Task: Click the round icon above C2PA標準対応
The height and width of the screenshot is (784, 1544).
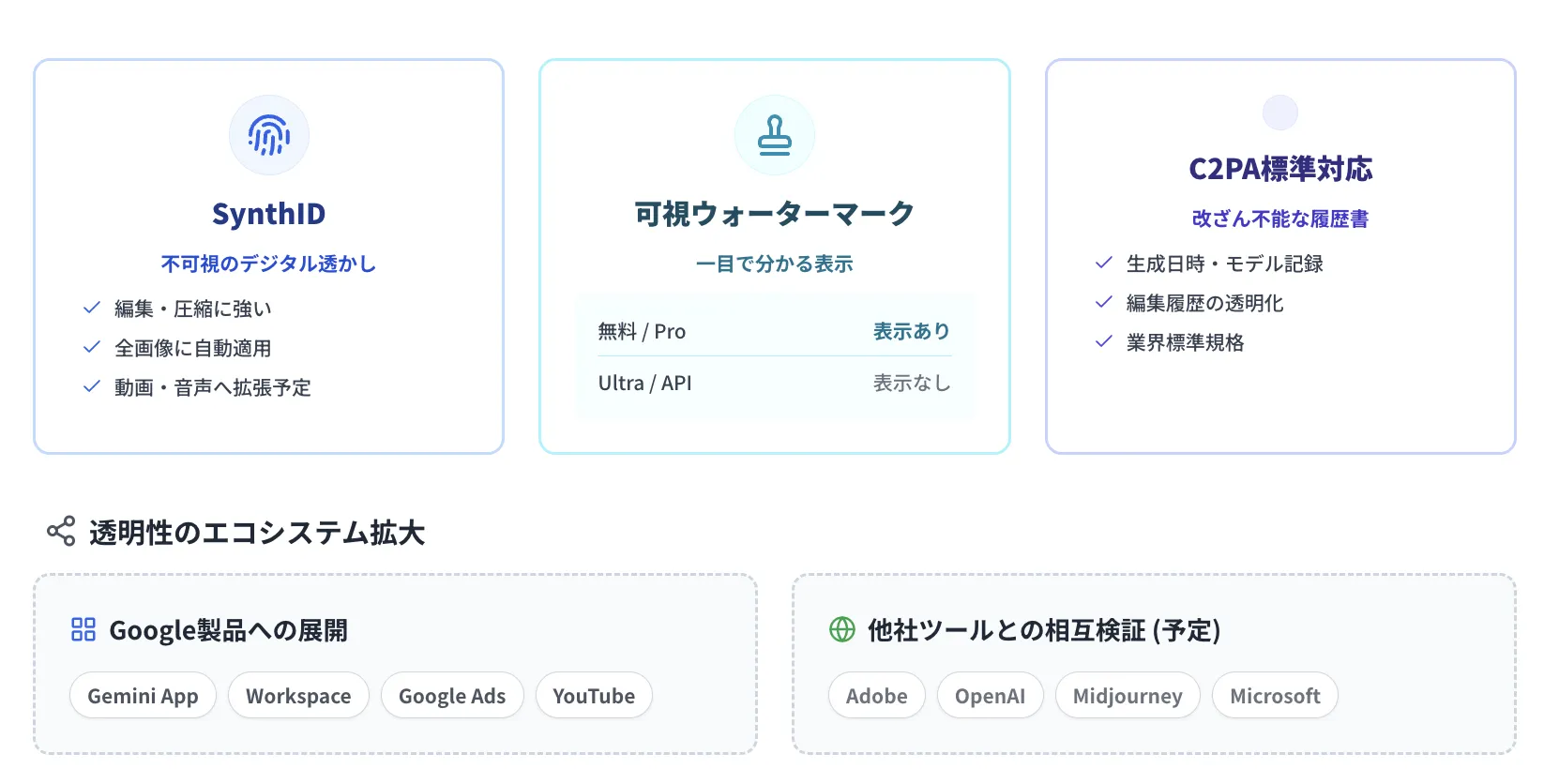Action: (x=1280, y=113)
